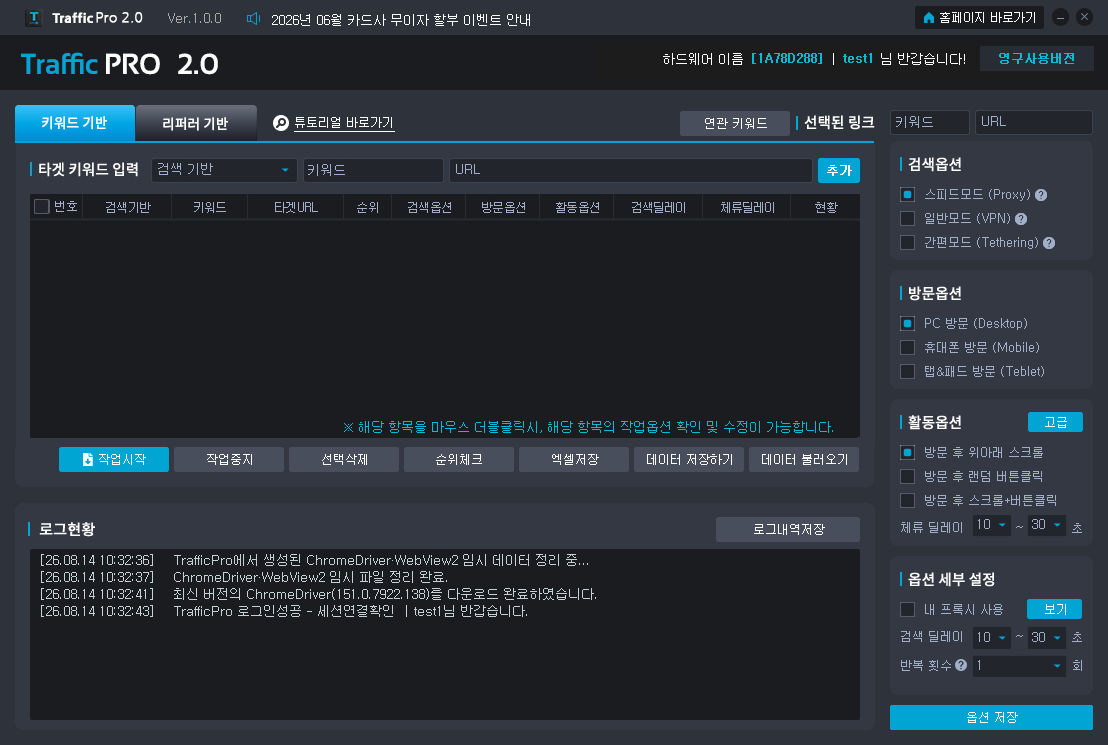Click the 연관 키워드 button
The height and width of the screenshot is (745, 1108).
click(x=735, y=124)
